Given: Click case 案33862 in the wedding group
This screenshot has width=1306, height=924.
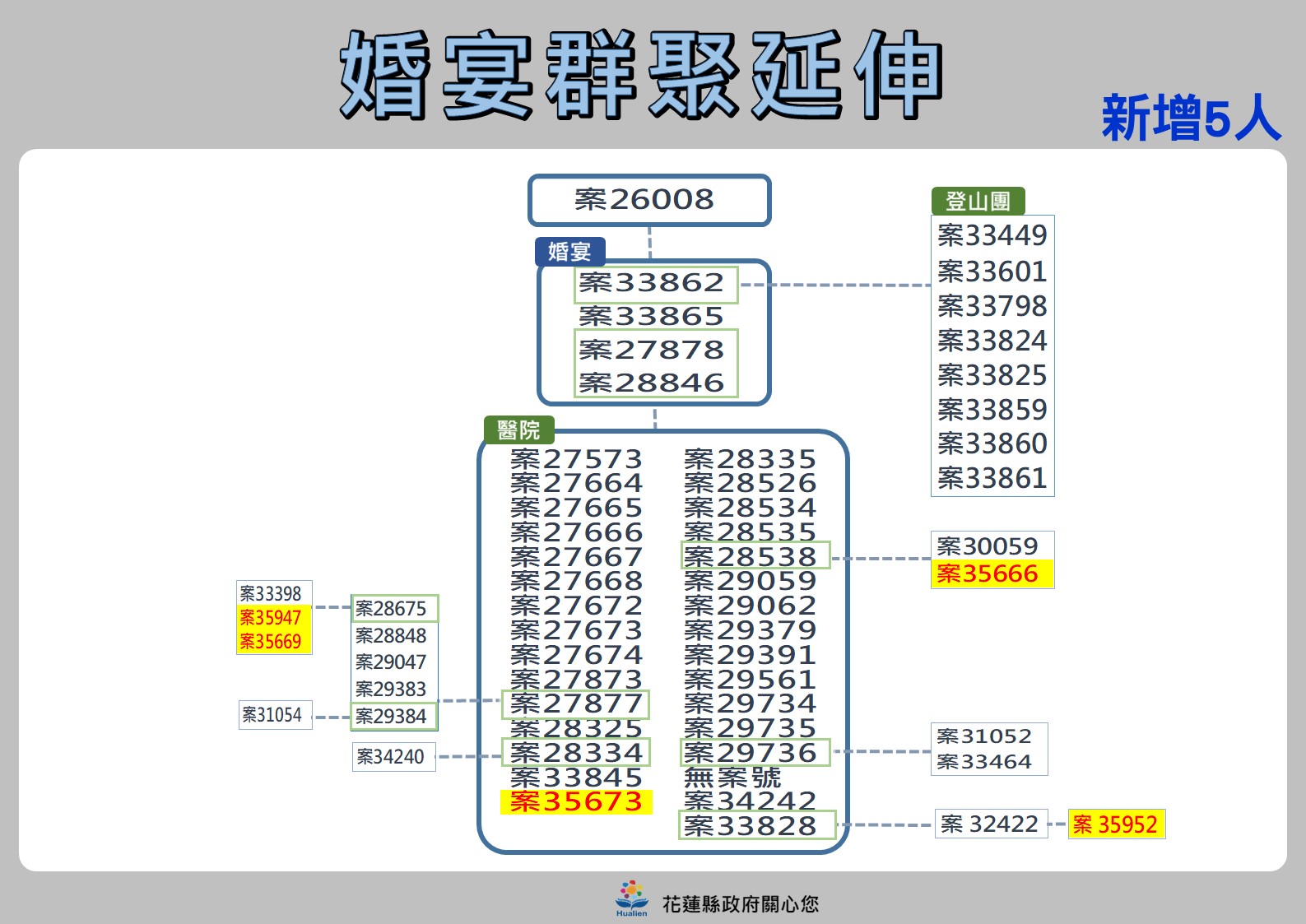Looking at the screenshot, I should [653, 283].
